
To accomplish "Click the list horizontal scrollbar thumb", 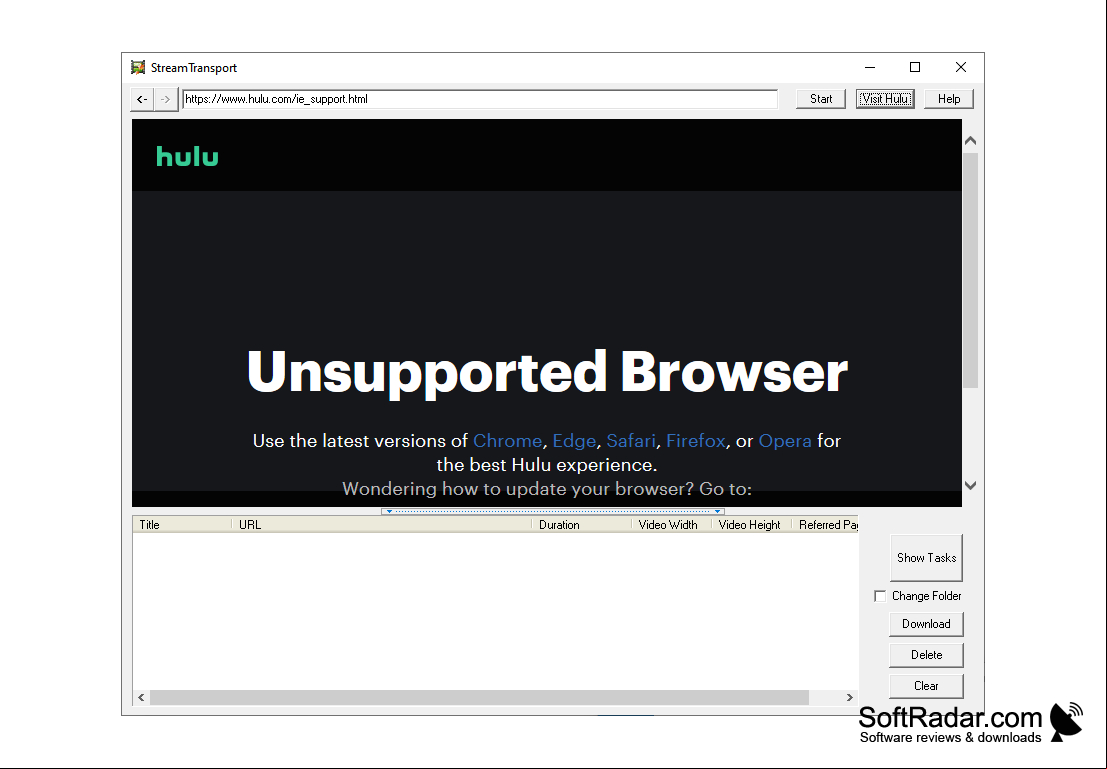I will [479, 698].
